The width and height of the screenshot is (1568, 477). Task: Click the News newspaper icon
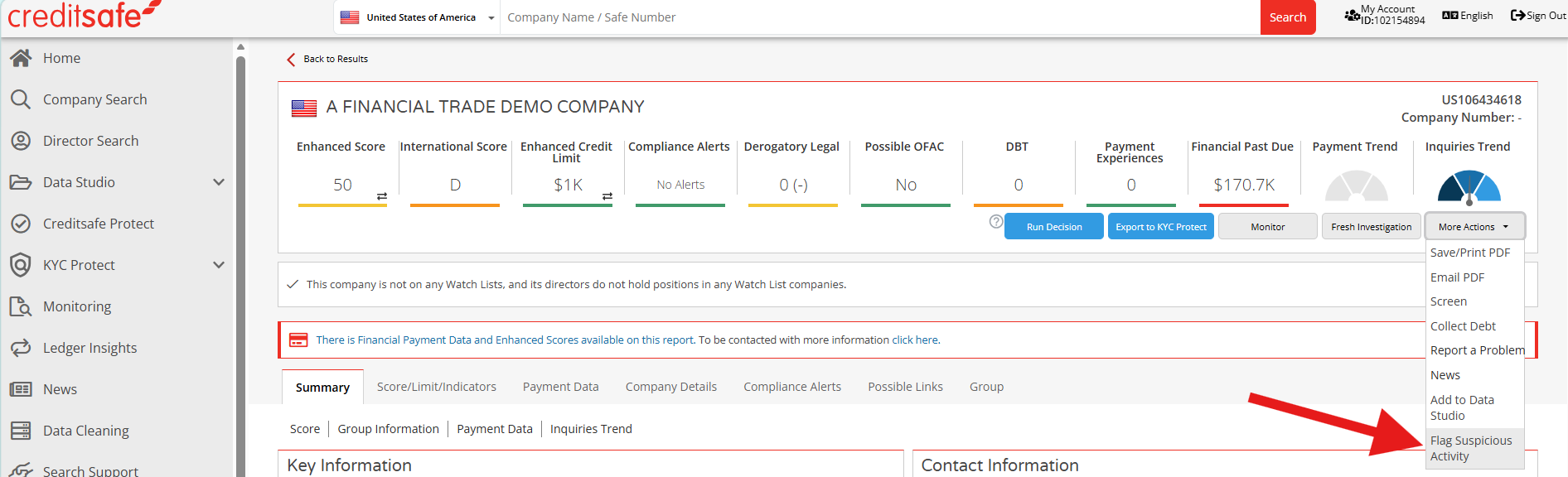tap(21, 389)
